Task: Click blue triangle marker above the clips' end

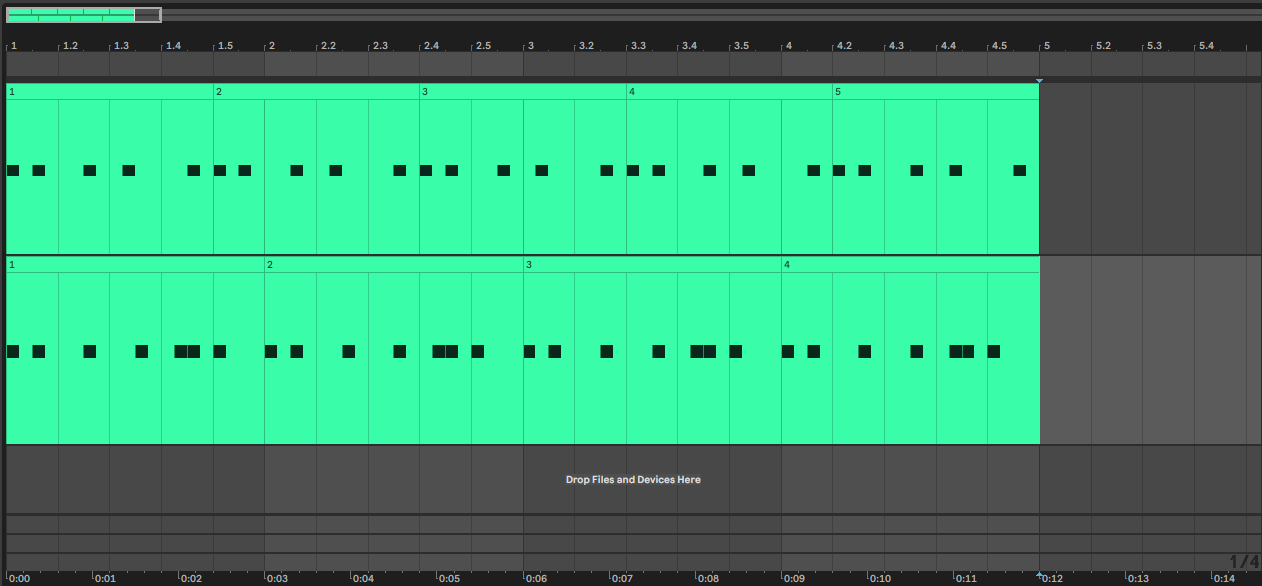Action: tap(1040, 80)
